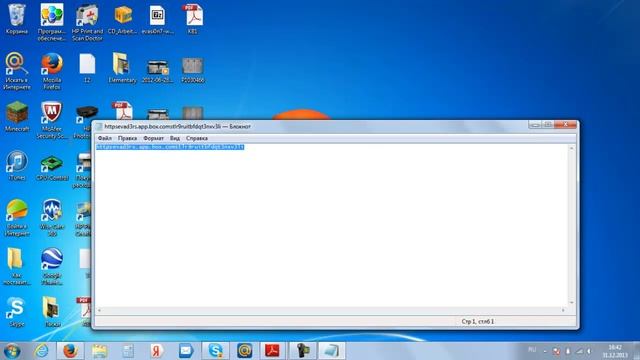Image resolution: width=640 pixels, height=360 pixels.
Task: Open the Правка menu in Notepad
Action: (x=127, y=138)
